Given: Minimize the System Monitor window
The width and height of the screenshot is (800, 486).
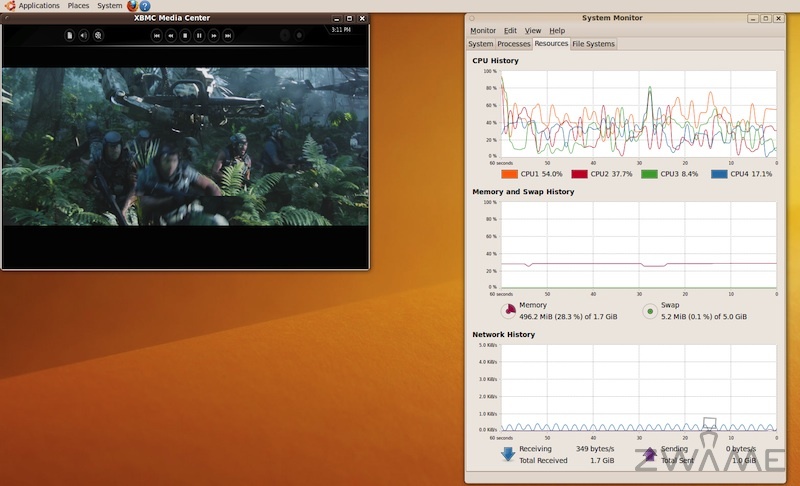Looking at the screenshot, I should pyautogui.click(x=753, y=18).
